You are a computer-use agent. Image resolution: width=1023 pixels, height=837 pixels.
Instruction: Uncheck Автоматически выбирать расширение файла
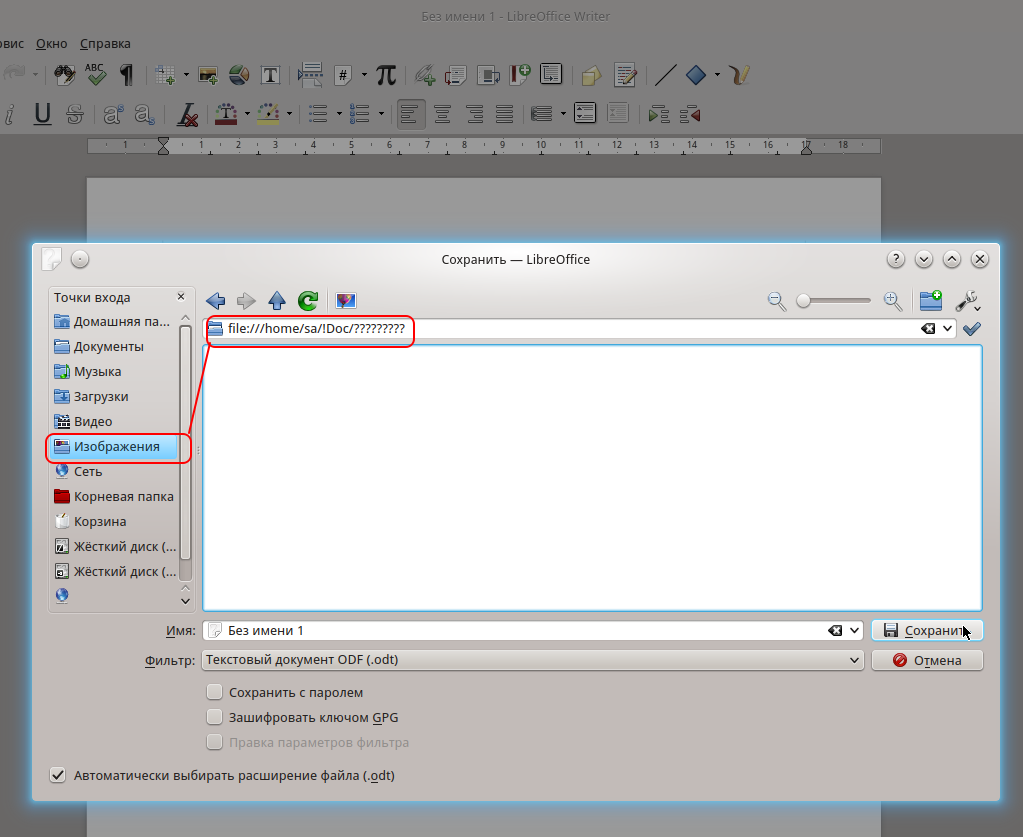point(58,775)
